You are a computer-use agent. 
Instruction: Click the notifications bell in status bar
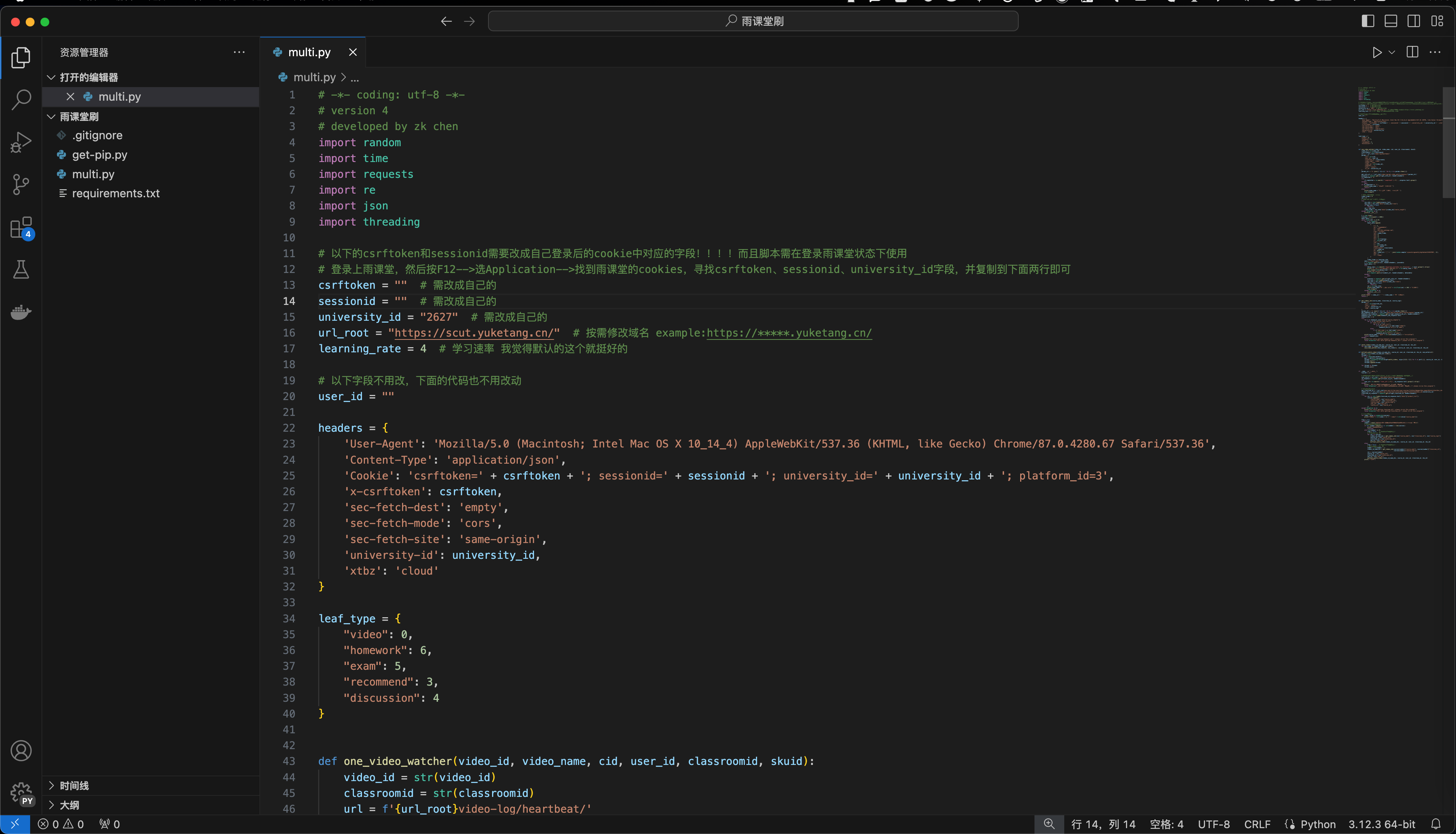pos(1435,824)
